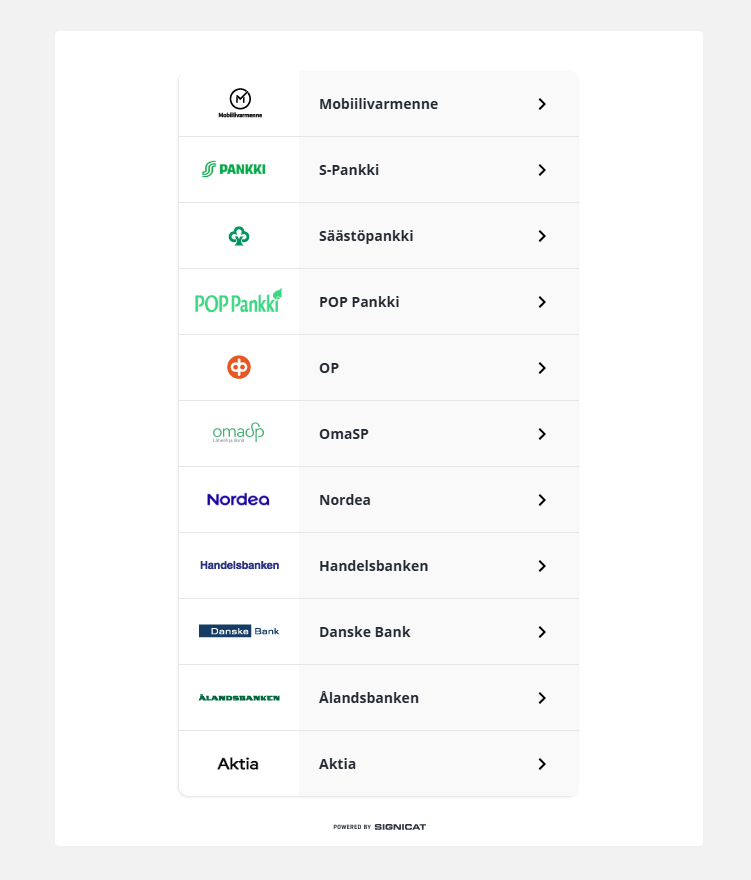This screenshot has height=880, width=751.
Task: Choose S-Pankki as identification method
Action: tap(349, 170)
